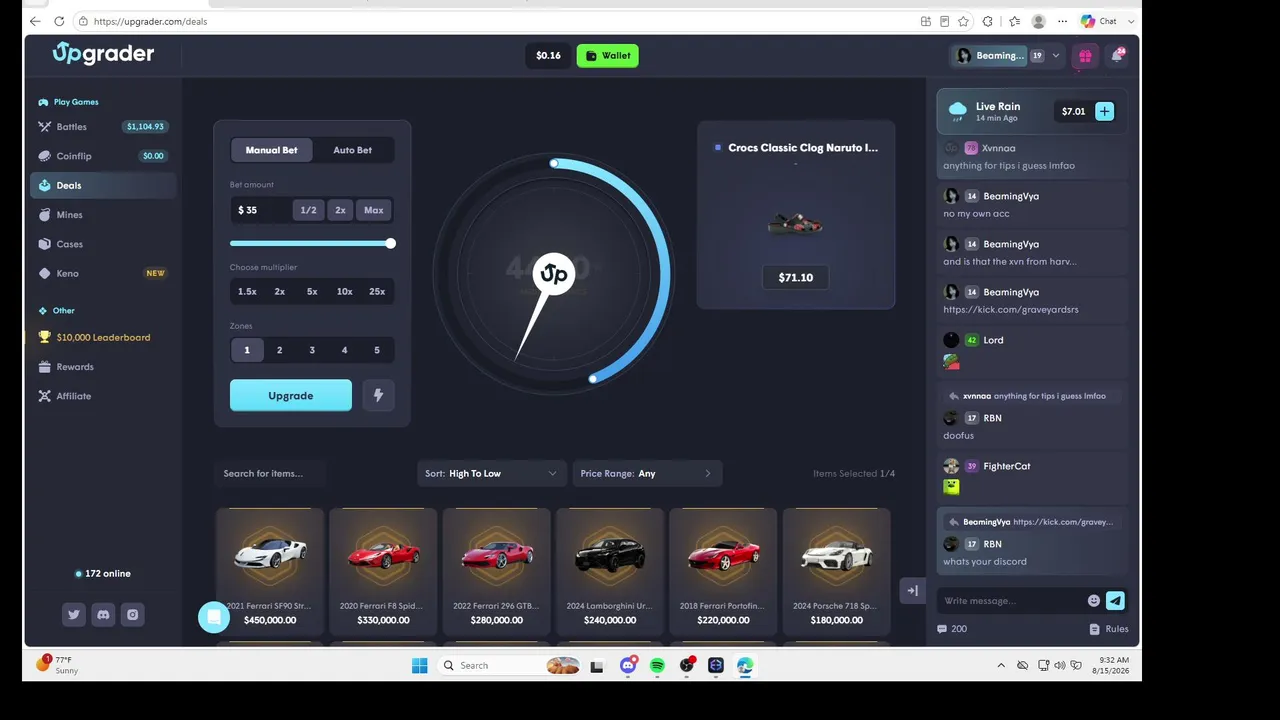This screenshot has width=1280, height=720.
Task: Halve the bet with 1/2 button
Action: (308, 210)
